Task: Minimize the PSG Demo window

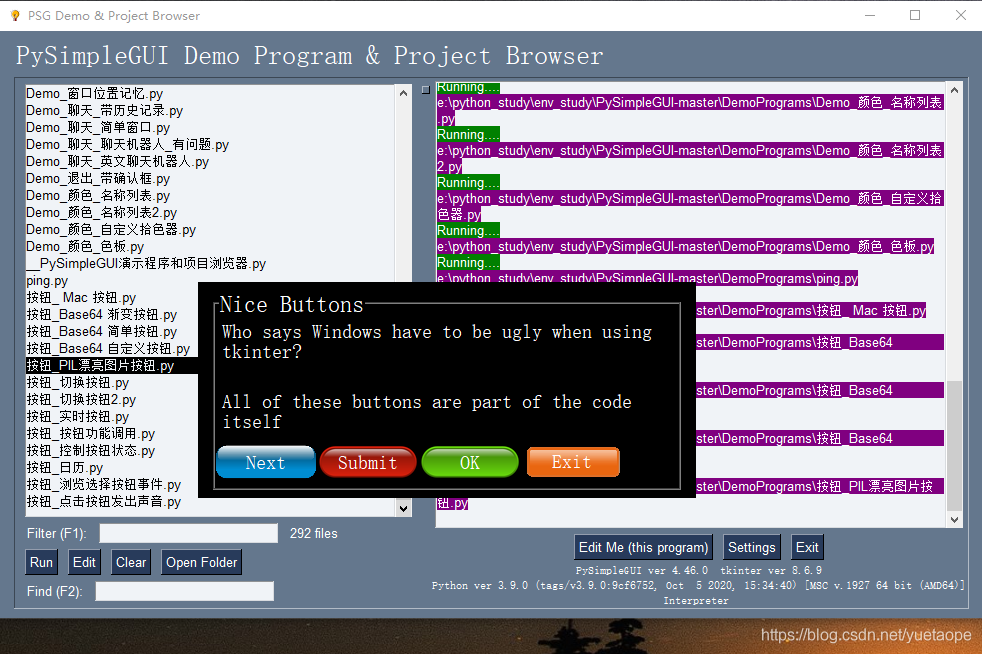Action: pos(870,15)
